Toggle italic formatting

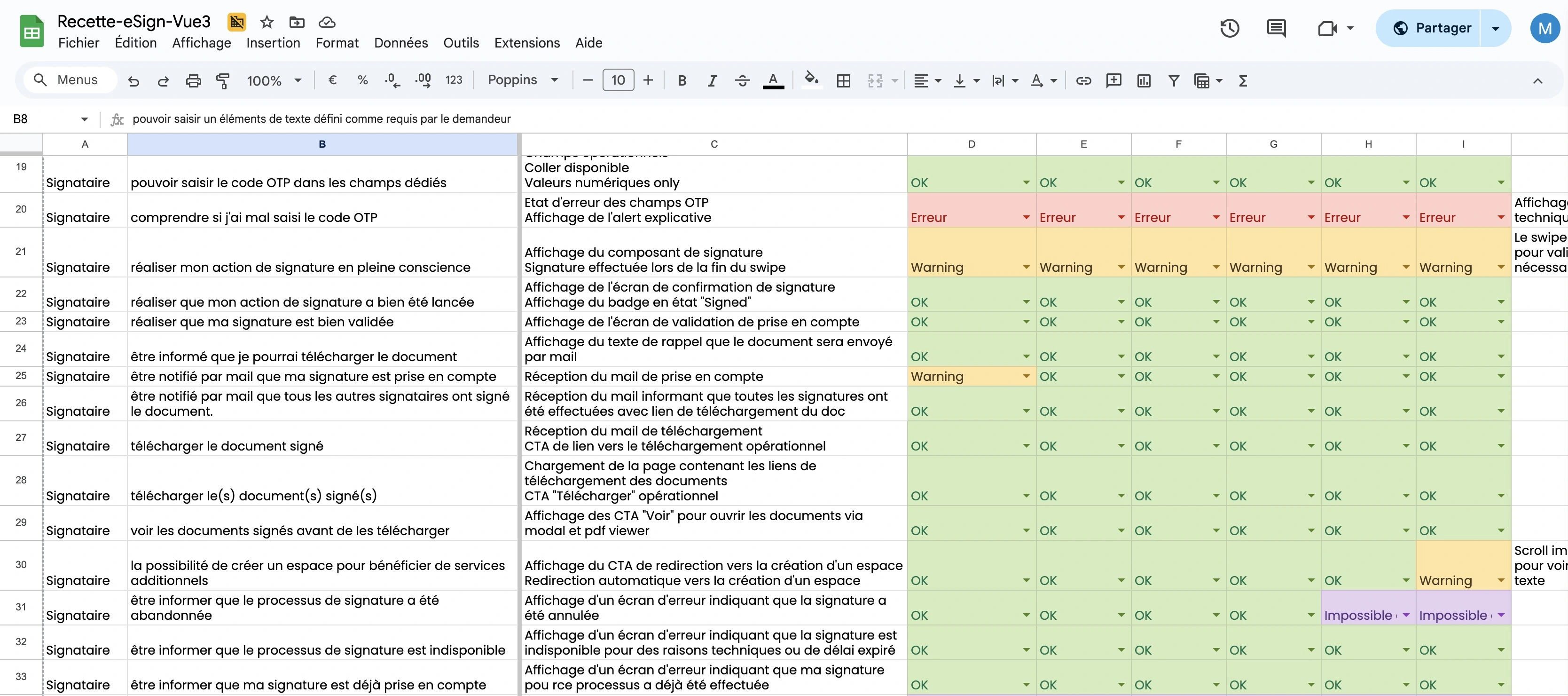[x=712, y=80]
